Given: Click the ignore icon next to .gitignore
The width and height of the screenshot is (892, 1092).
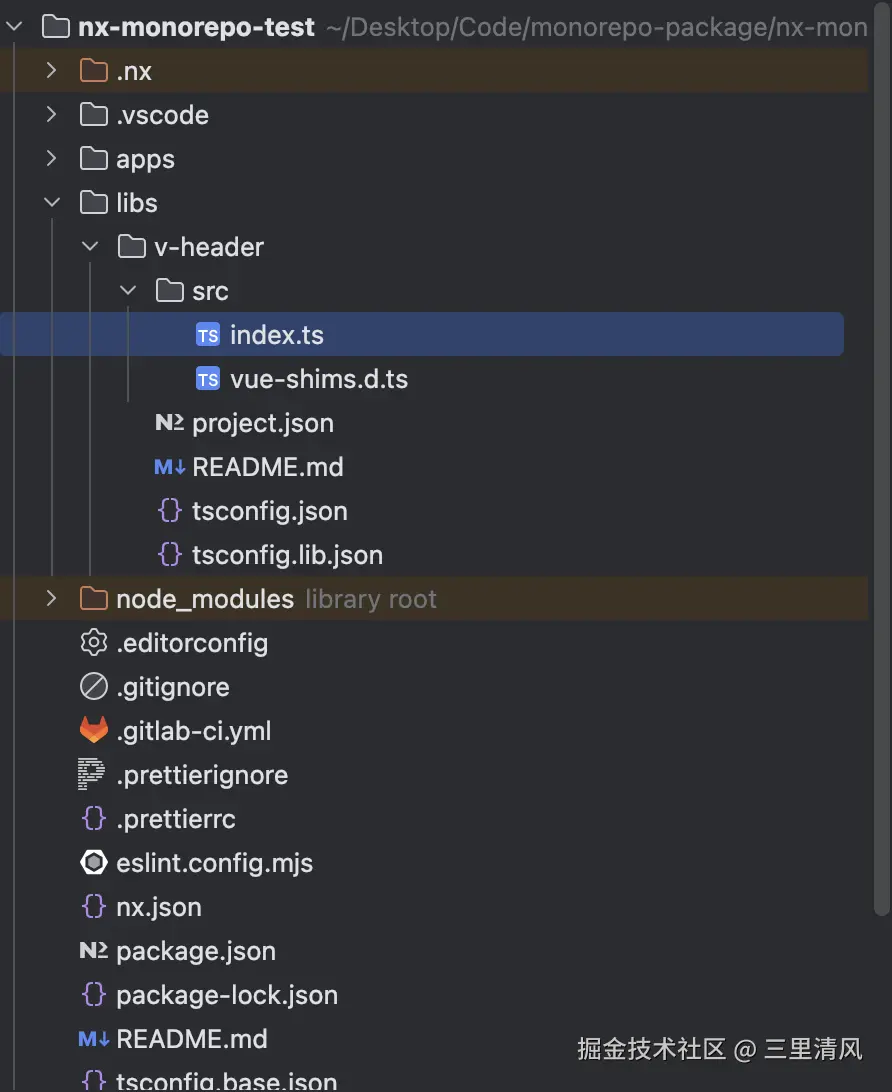Looking at the screenshot, I should click(93, 687).
